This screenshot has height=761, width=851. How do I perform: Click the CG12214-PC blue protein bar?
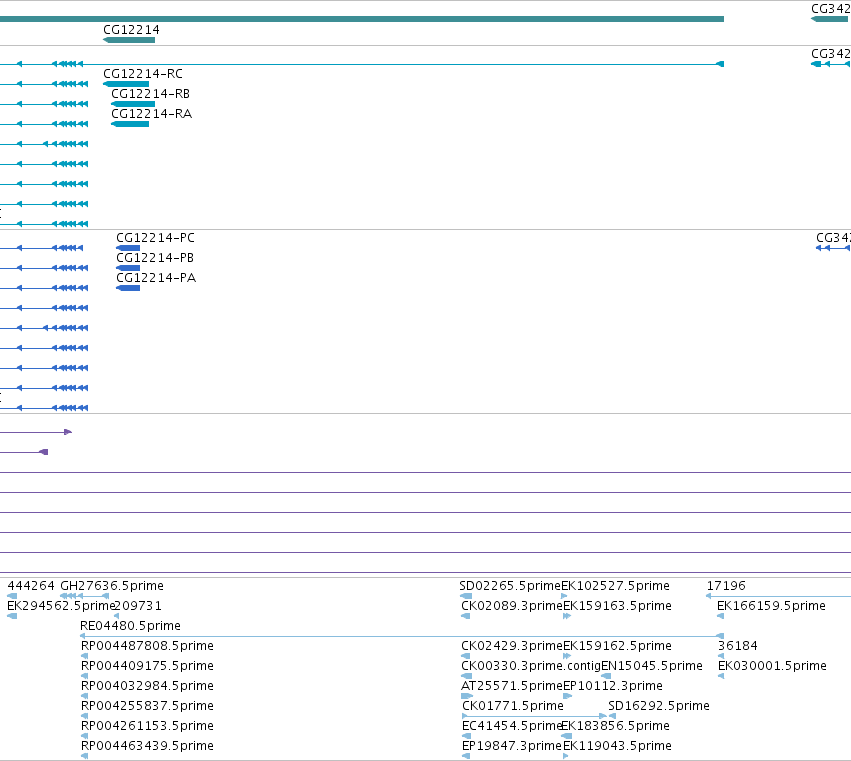tap(128, 248)
